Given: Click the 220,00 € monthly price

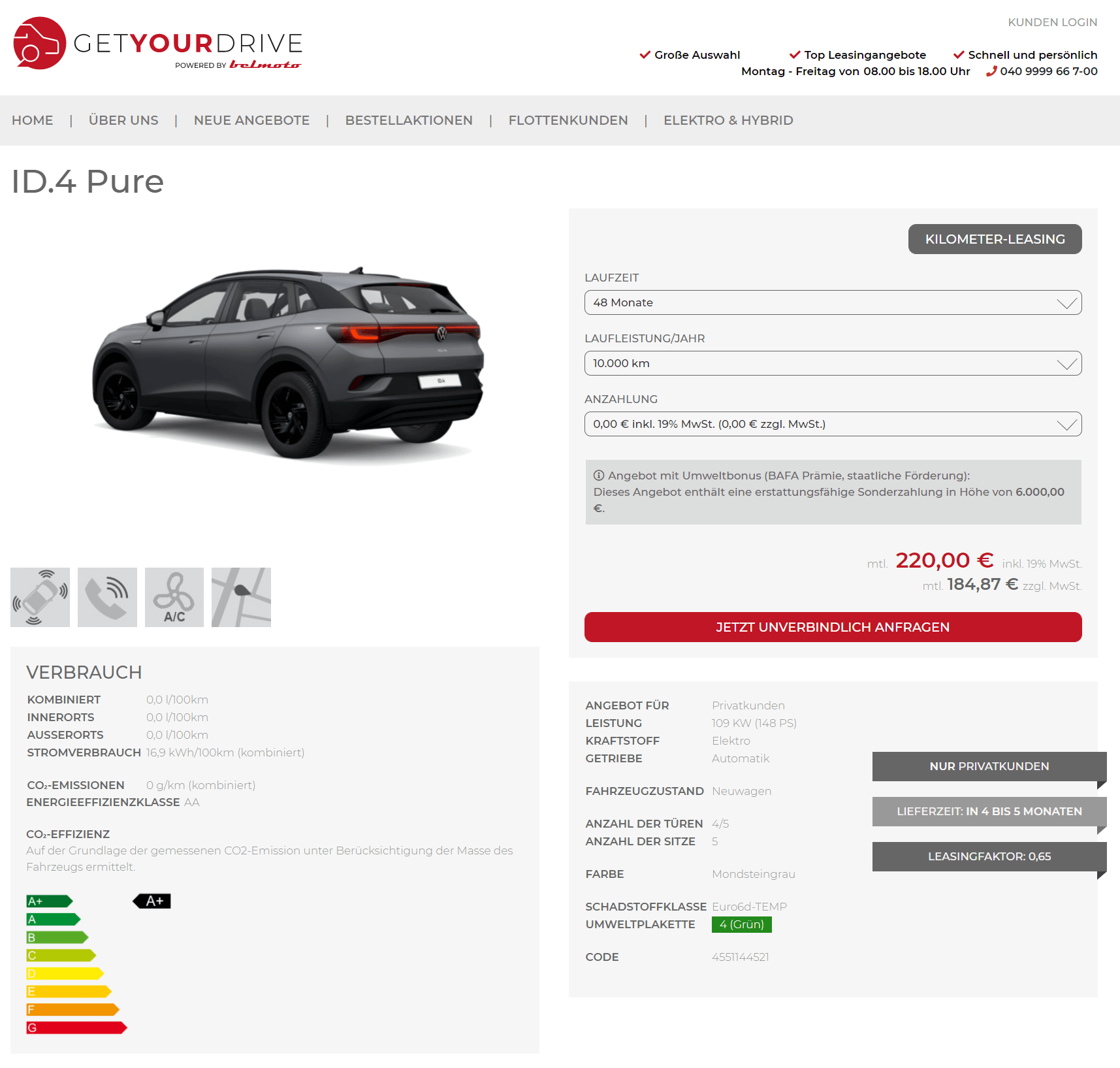Looking at the screenshot, I should pos(944,560).
